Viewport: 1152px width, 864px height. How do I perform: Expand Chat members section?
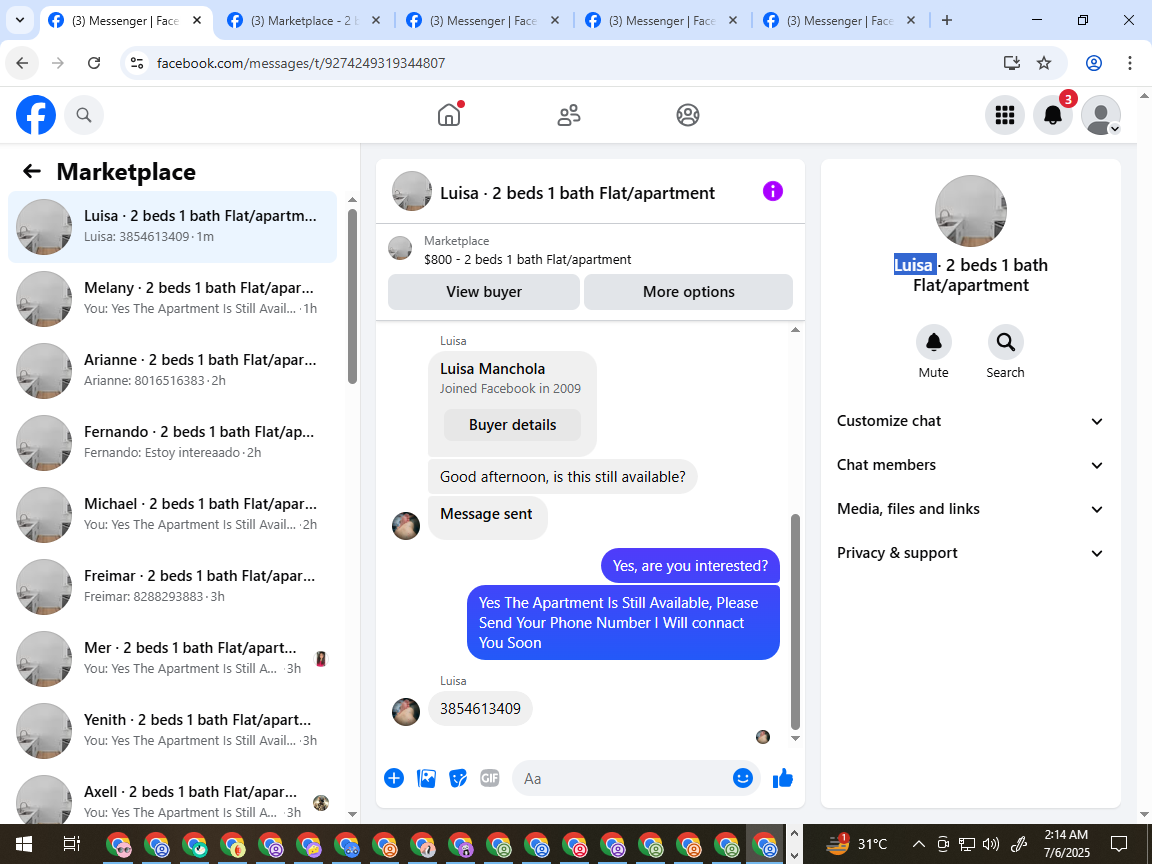[971, 465]
